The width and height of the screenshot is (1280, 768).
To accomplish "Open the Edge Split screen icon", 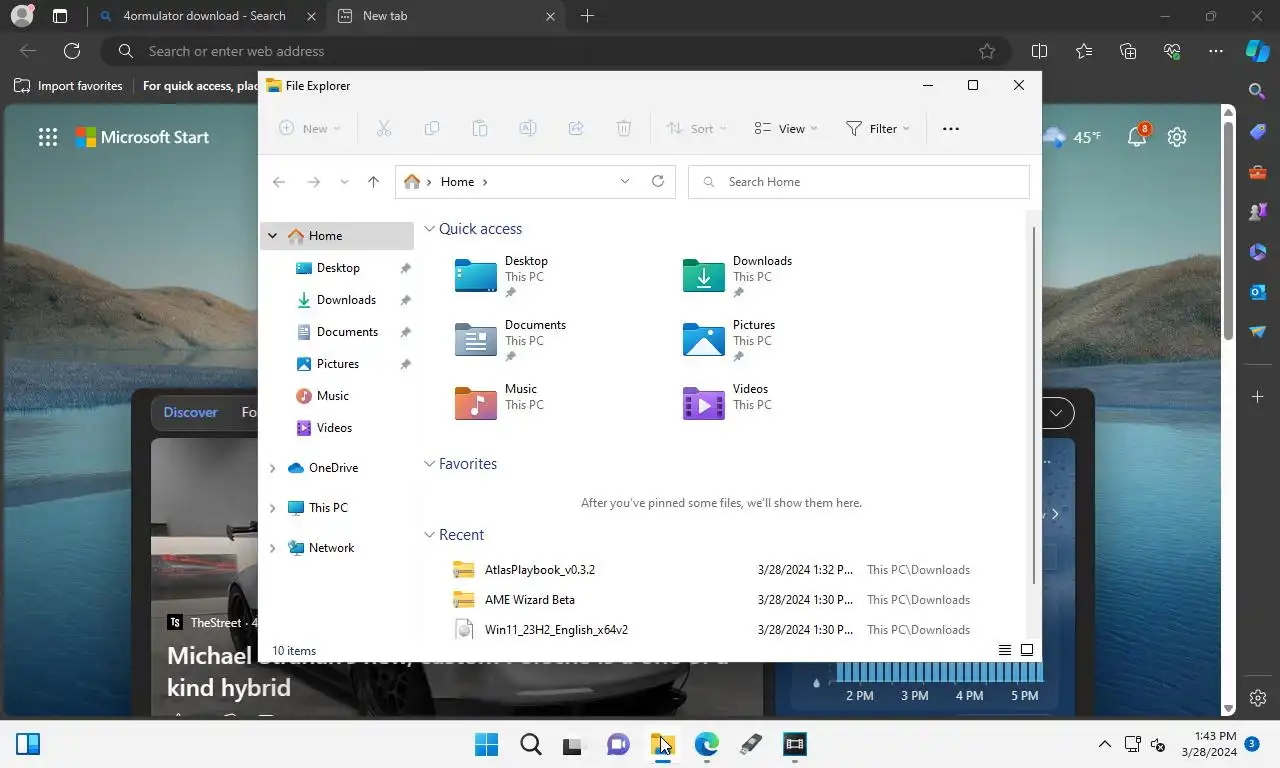I will tap(1039, 51).
